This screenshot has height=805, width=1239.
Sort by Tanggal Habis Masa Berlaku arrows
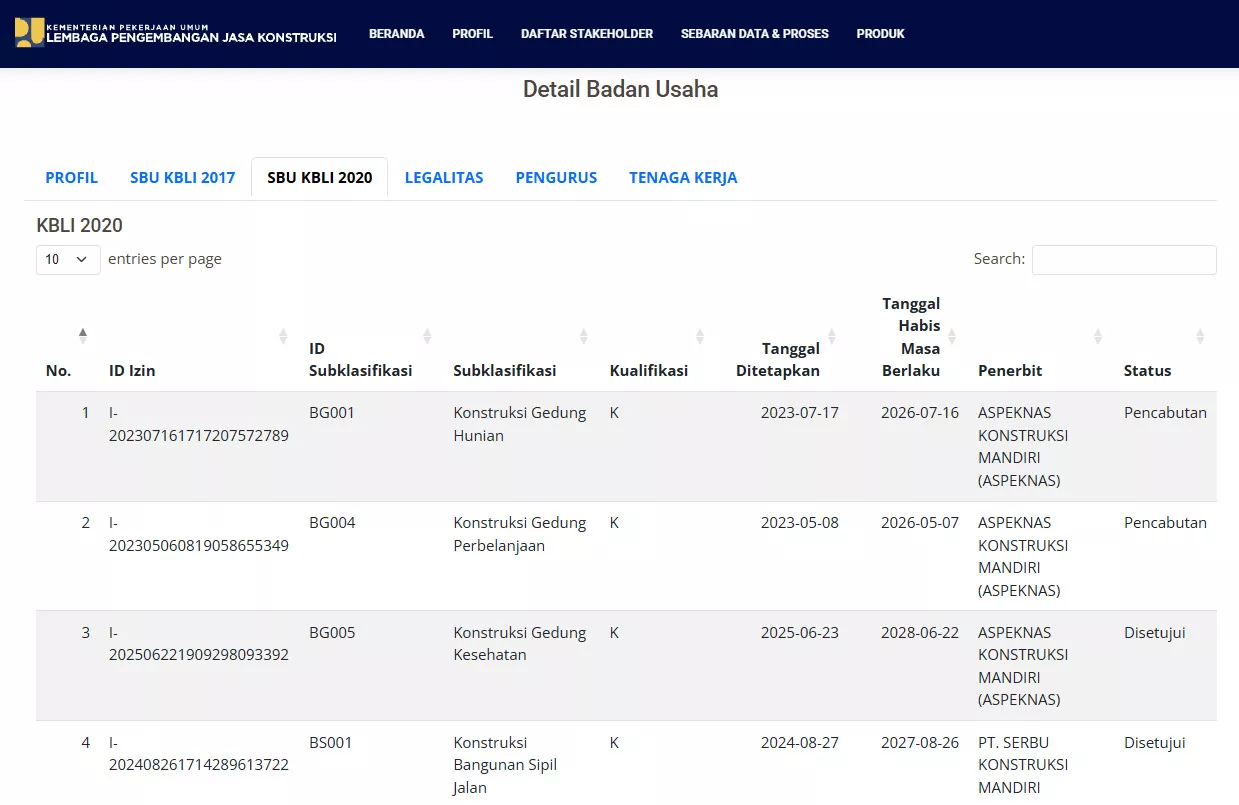click(x=952, y=336)
